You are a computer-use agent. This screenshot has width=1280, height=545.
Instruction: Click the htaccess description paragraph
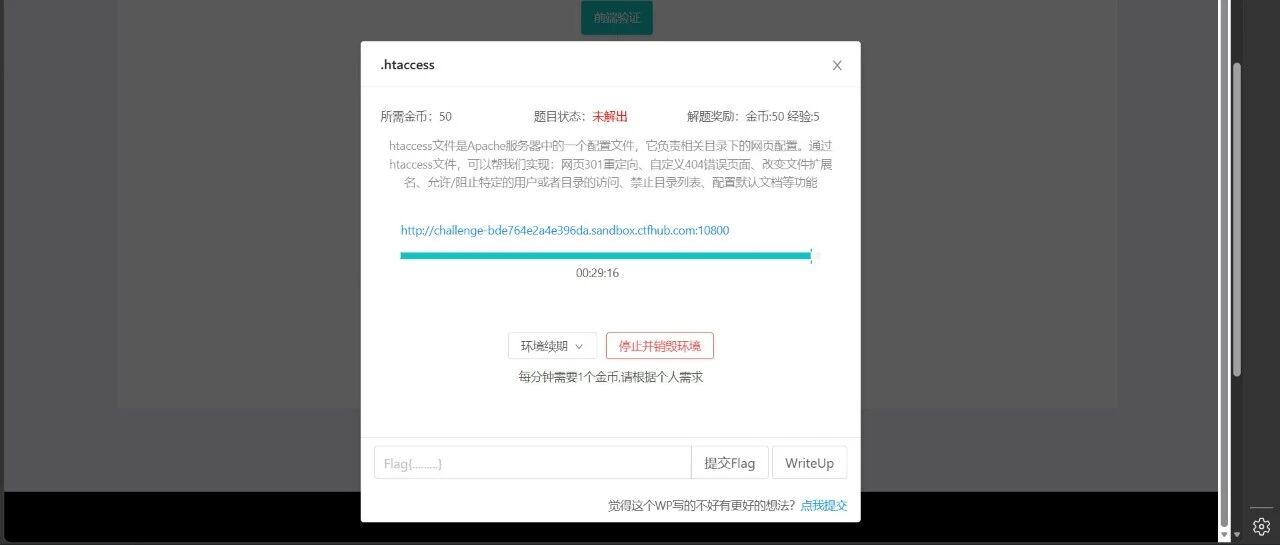click(x=610, y=164)
